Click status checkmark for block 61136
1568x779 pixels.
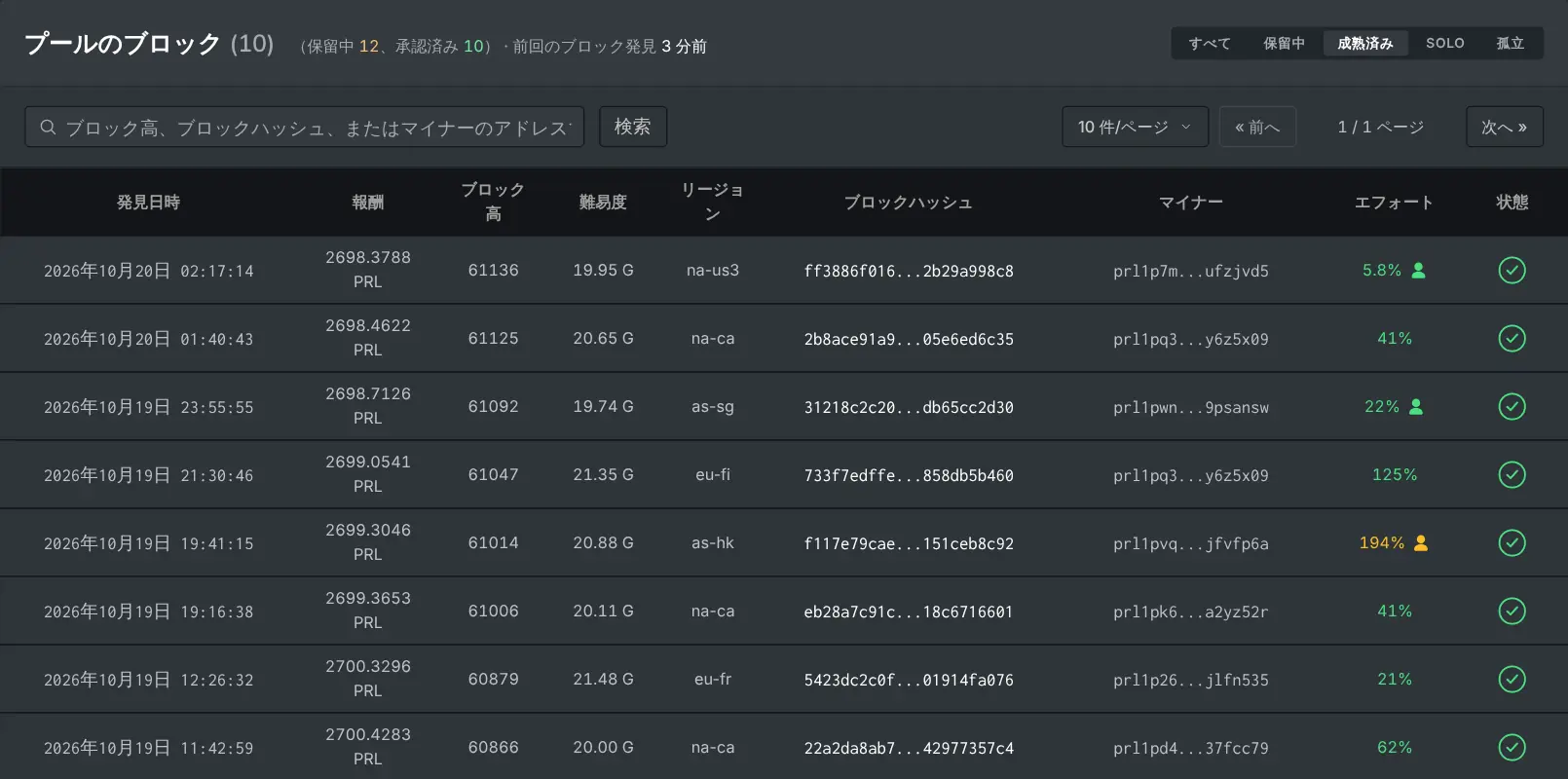pyautogui.click(x=1512, y=270)
